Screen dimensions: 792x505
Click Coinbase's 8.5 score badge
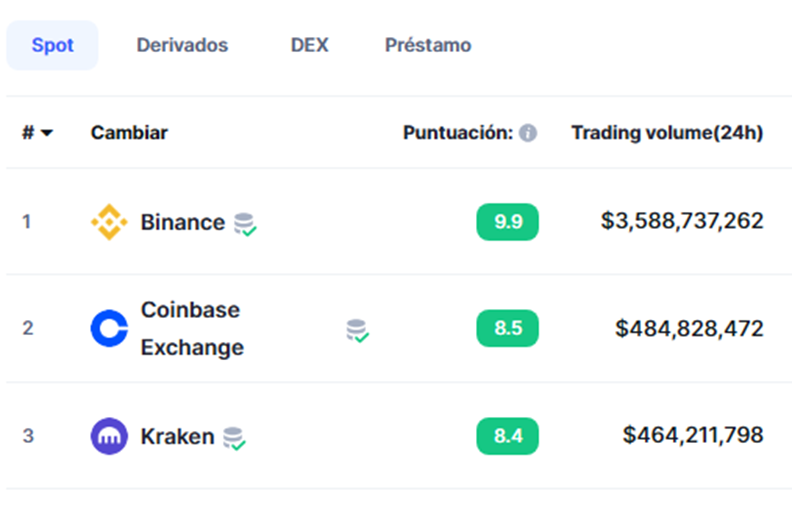click(508, 328)
